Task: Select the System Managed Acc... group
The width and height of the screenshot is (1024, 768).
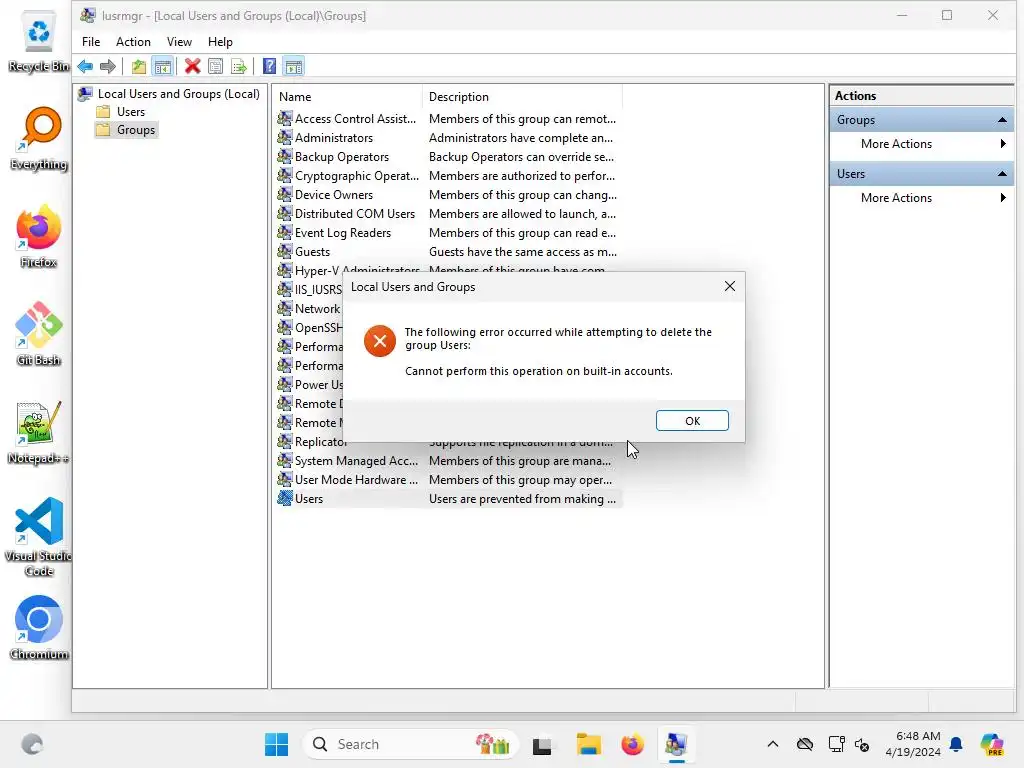Action: pos(449,461)
